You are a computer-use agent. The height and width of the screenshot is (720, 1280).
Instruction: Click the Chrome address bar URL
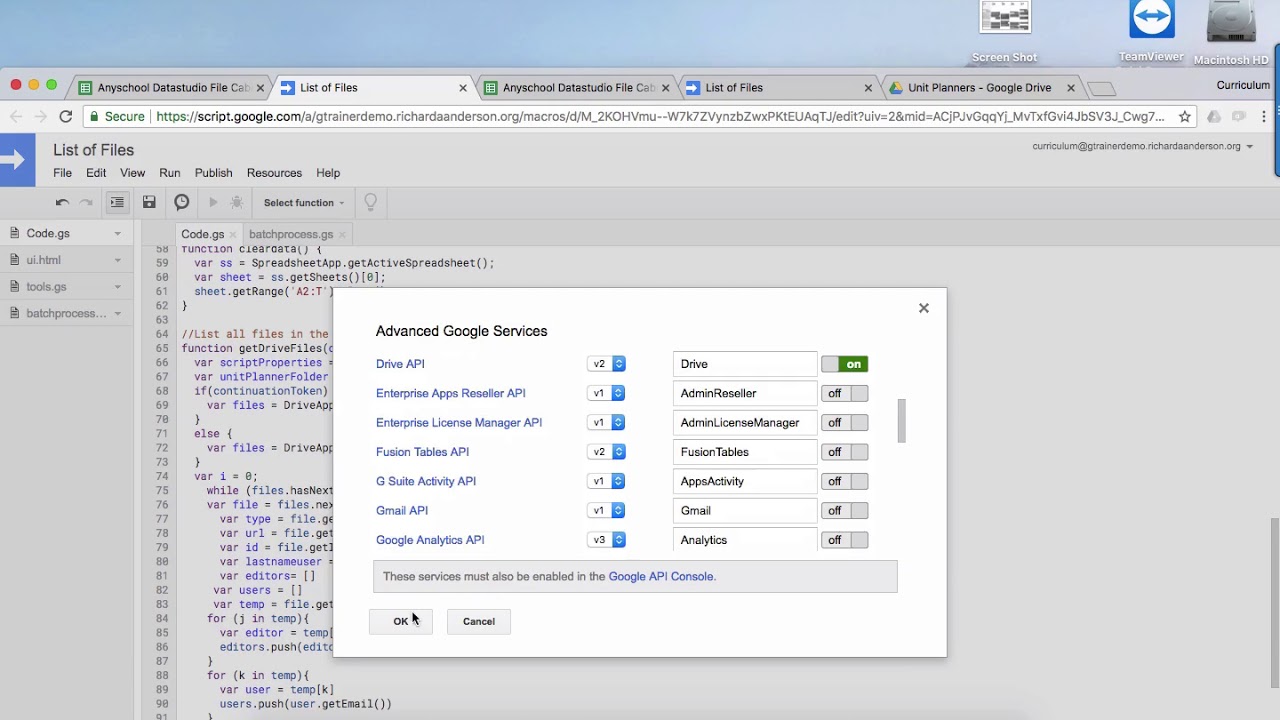(660, 117)
